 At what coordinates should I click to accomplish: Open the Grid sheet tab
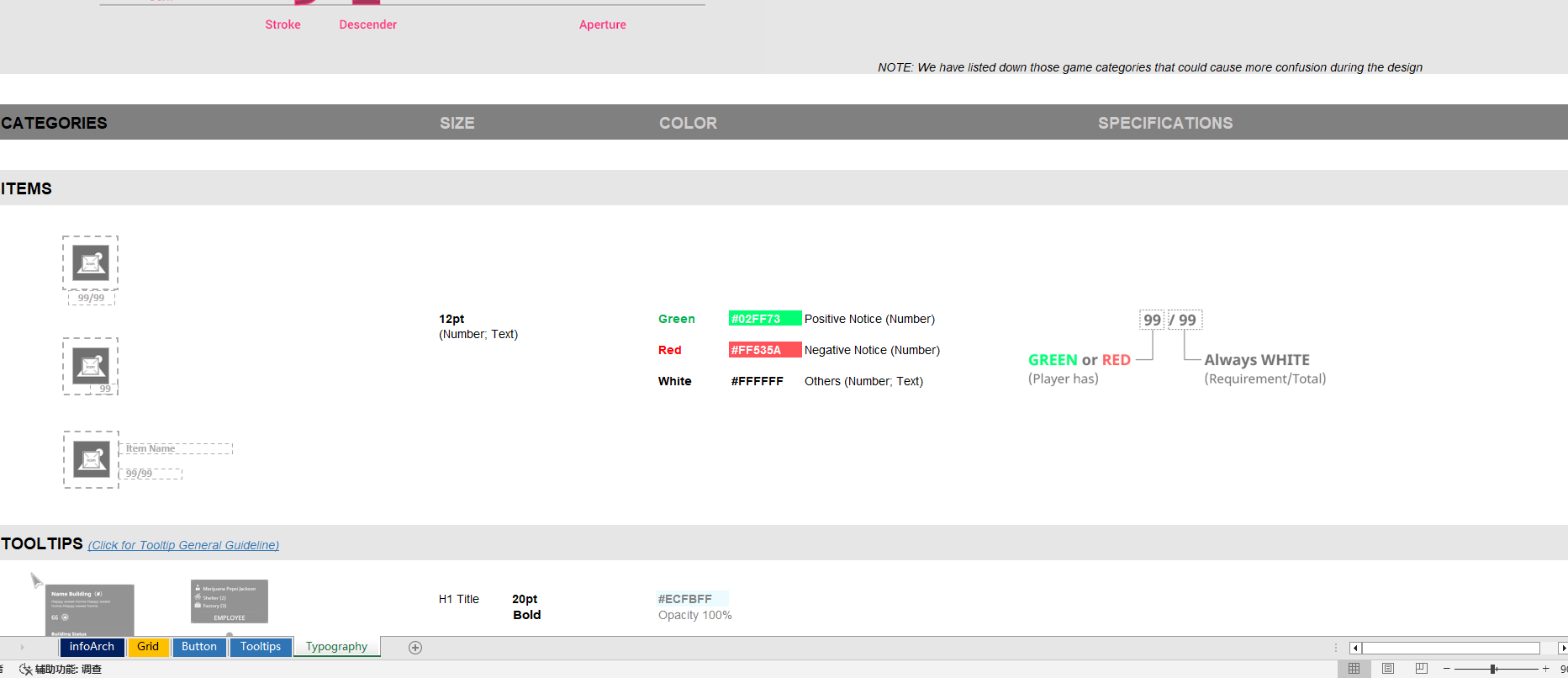point(148,647)
